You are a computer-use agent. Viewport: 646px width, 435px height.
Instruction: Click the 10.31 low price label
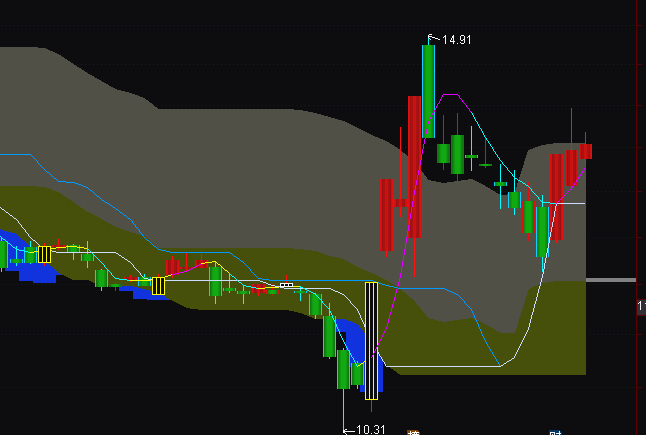click(x=371, y=429)
